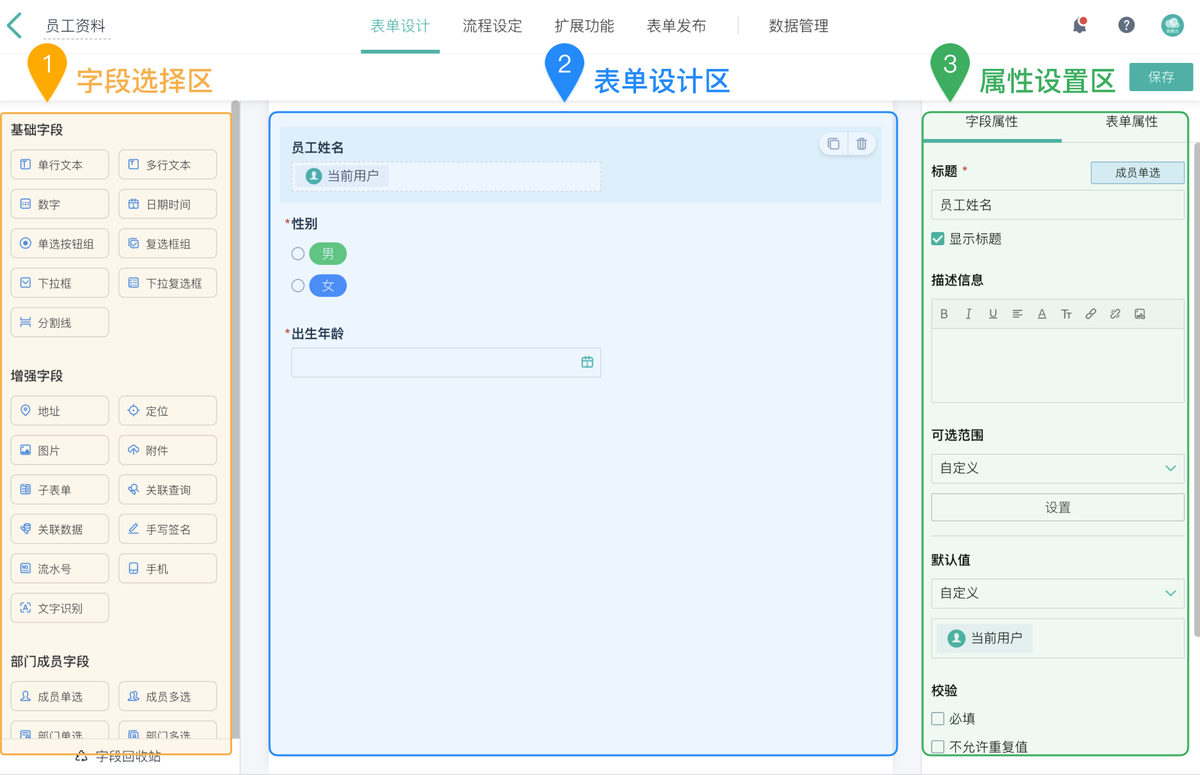Open the 流程设定 tab
The image size is (1200, 775).
[x=492, y=26]
